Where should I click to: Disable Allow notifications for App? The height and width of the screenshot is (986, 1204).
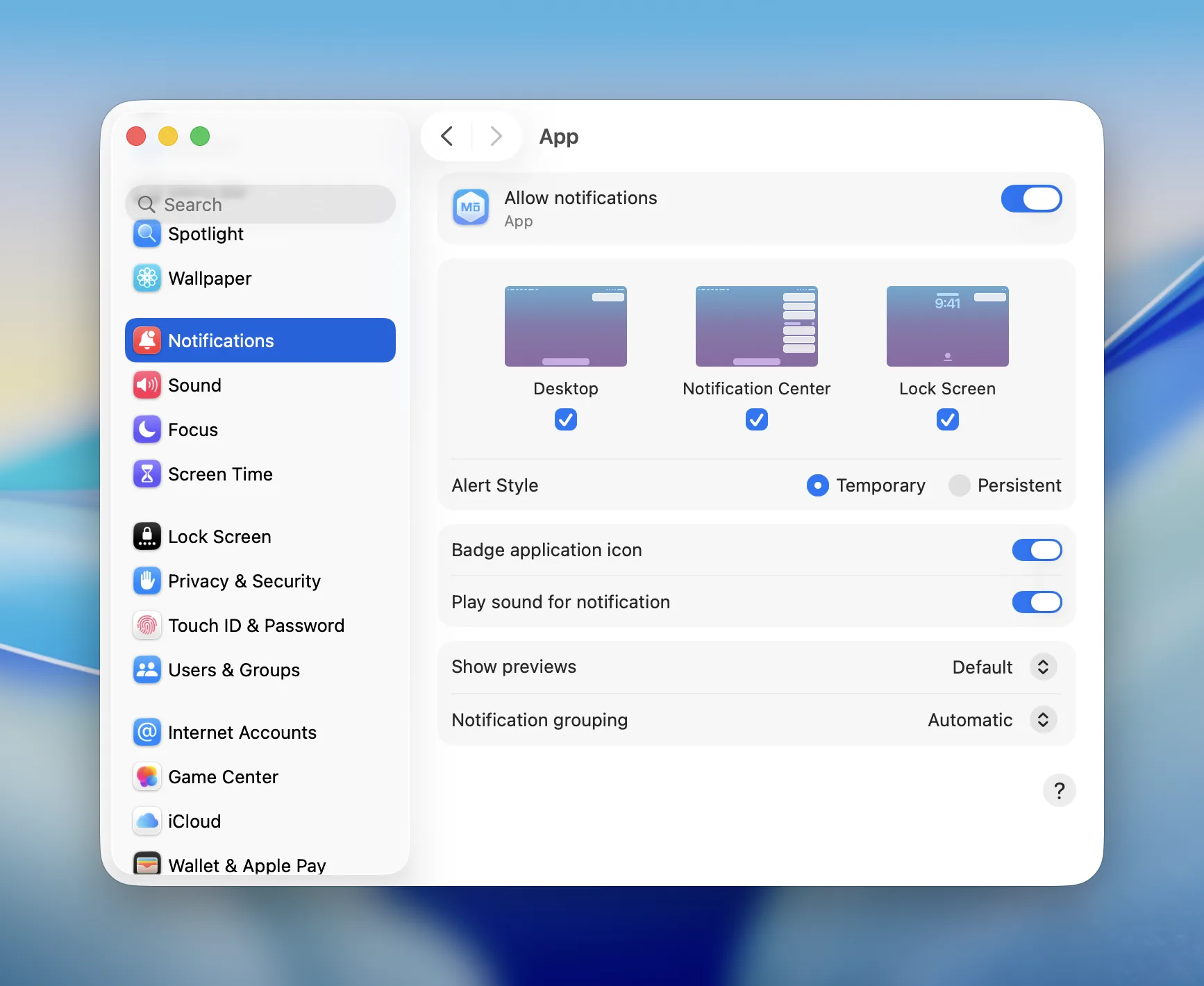click(x=1031, y=199)
